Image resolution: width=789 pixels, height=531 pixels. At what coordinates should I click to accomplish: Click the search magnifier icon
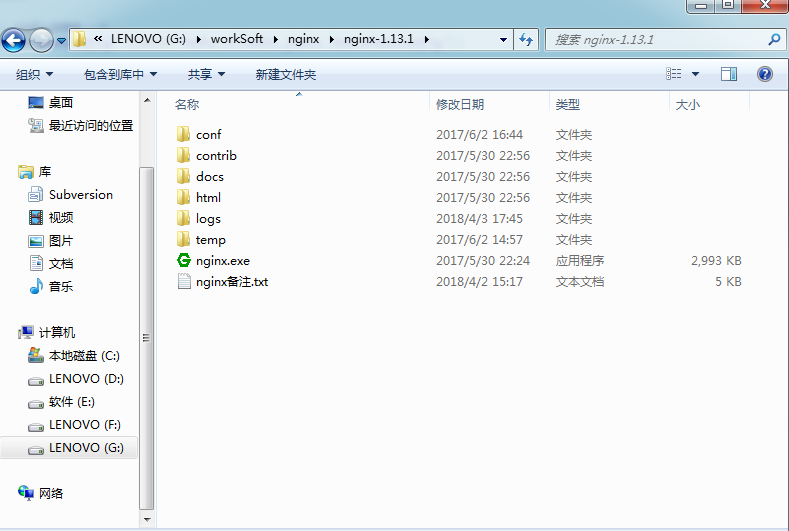tap(774, 39)
